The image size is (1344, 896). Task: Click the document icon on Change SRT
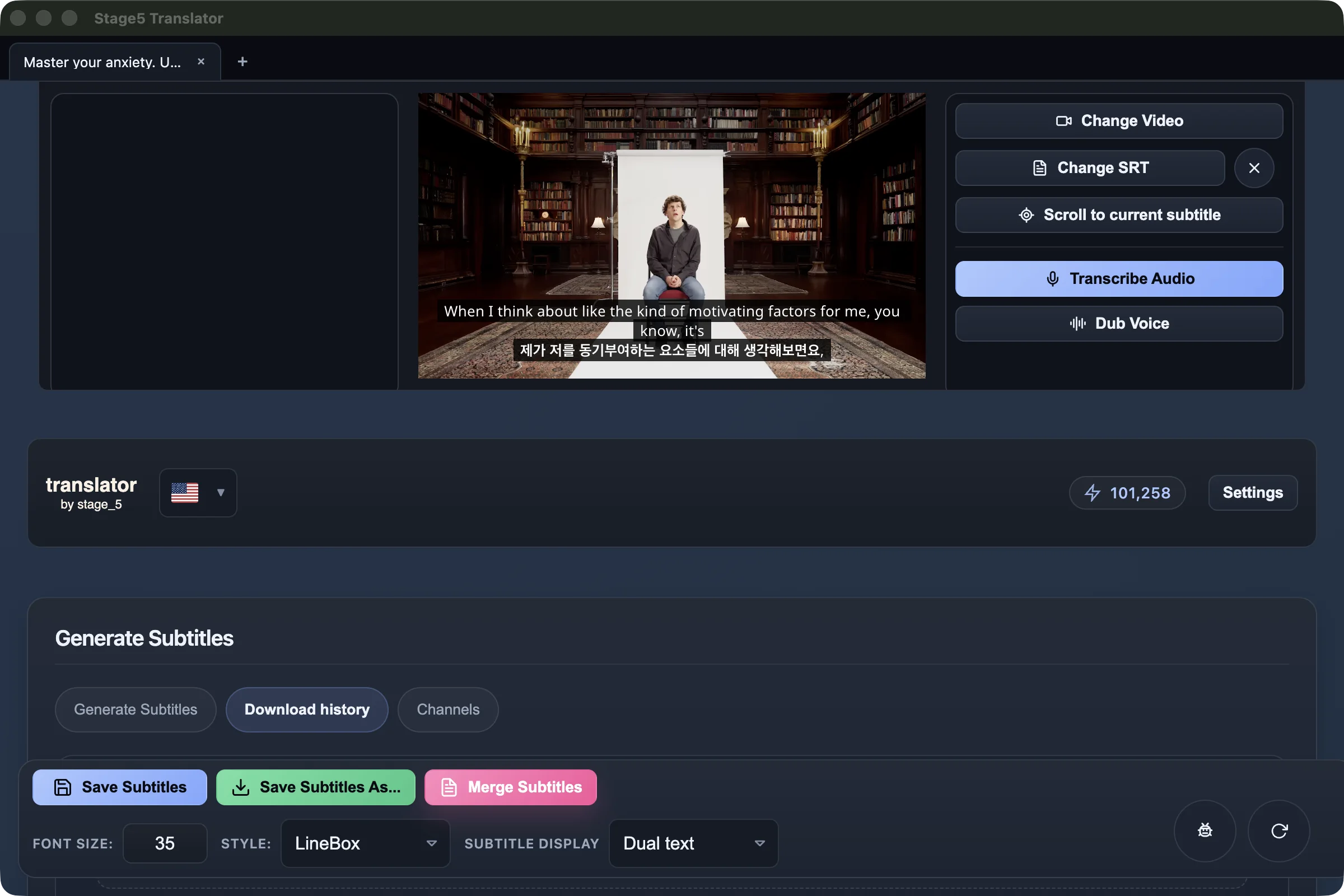pos(1039,167)
